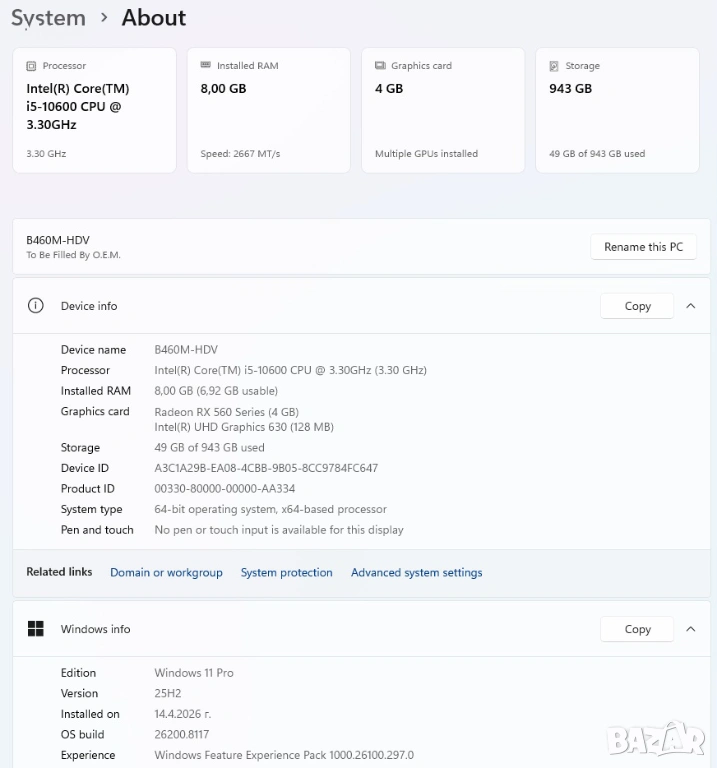Click the Graphics card icon
The image size is (717, 768).
380,66
